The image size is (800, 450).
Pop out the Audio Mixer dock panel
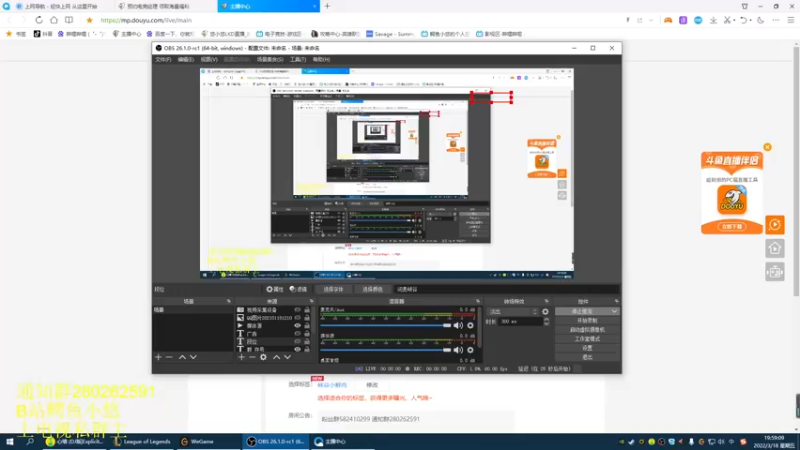coord(478,302)
